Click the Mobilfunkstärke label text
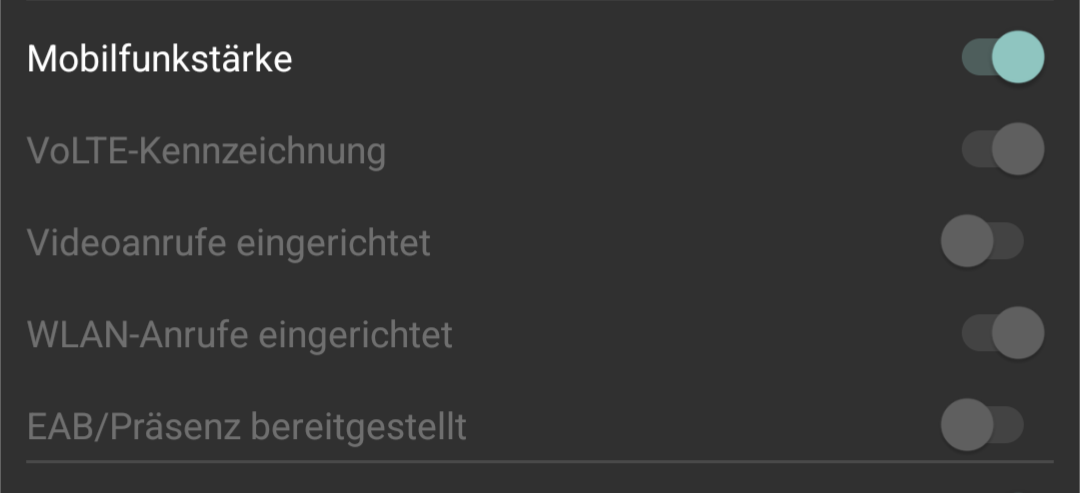Image resolution: width=1080 pixels, height=493 pixels. tap(160, 58)
